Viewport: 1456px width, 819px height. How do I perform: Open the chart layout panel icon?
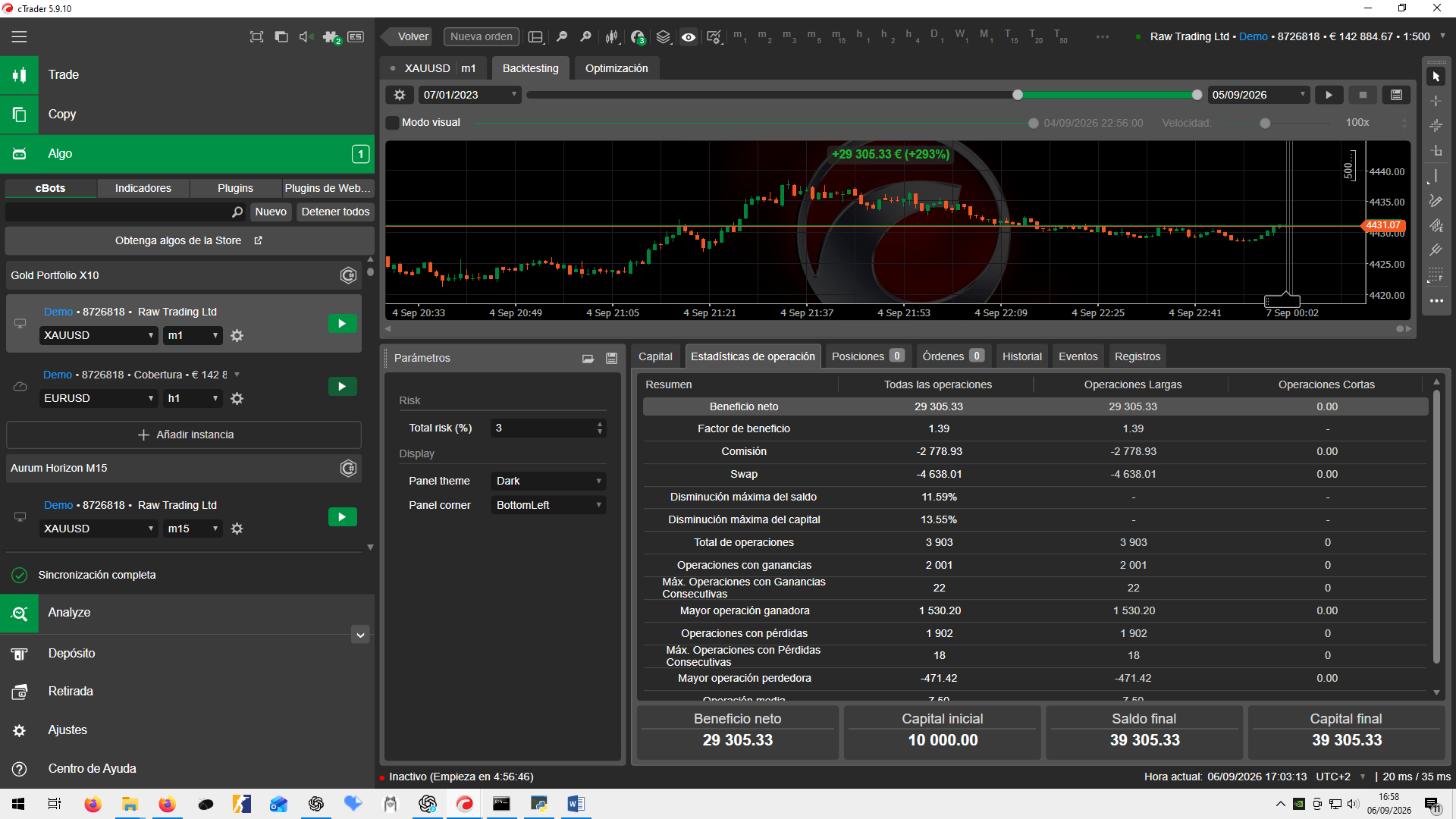click(x=535, y=36)
